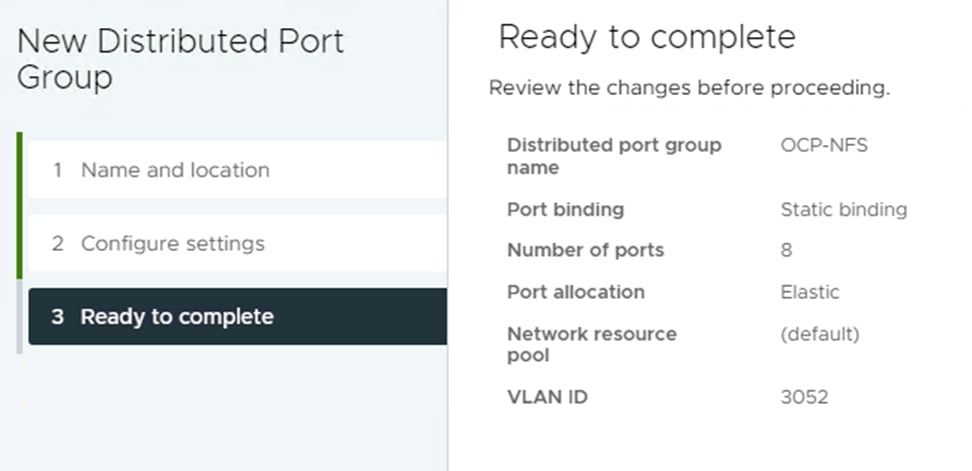Click the Review the changes instruction text
The height and width of the screenshot is (471, 972).
[x=689, y=88]
